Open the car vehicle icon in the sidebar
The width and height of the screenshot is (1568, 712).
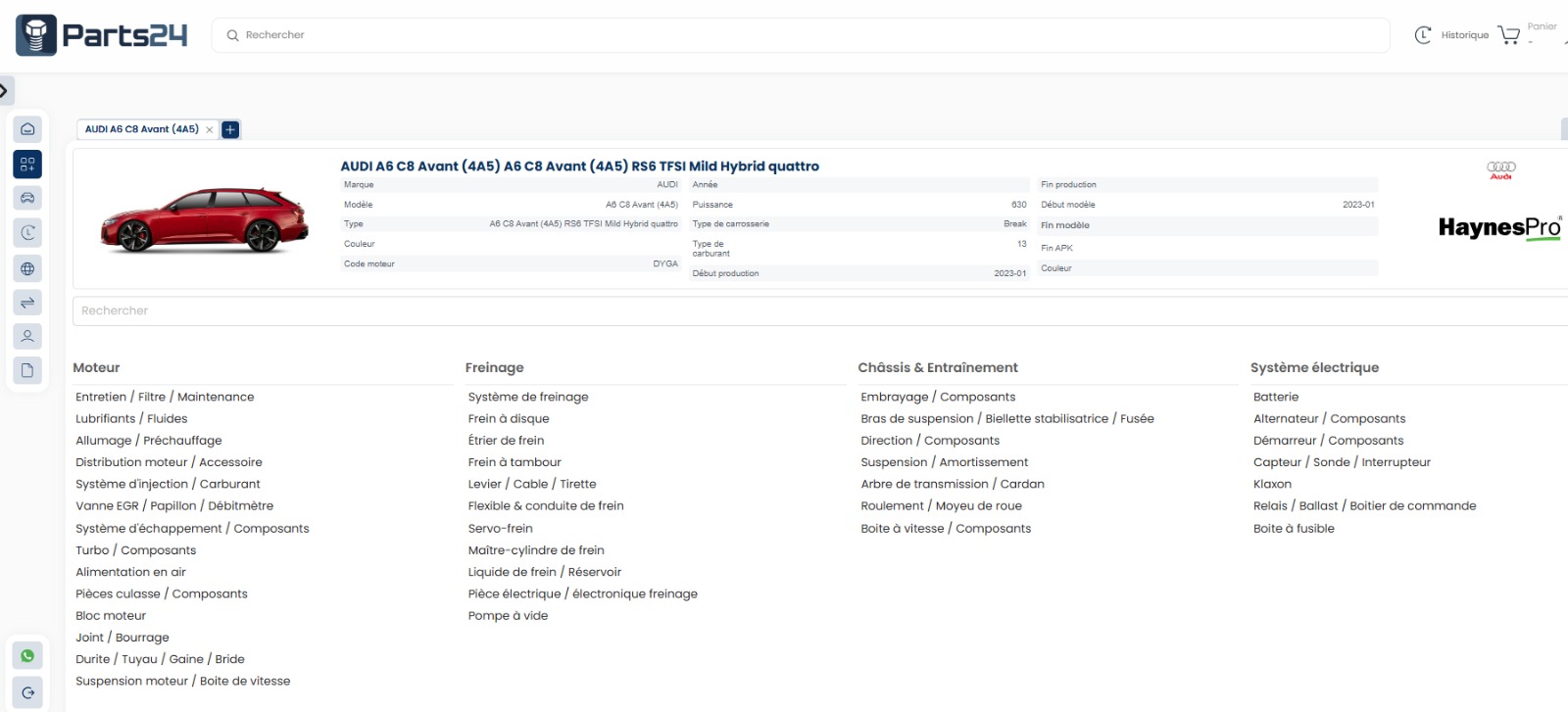[27, 198]
